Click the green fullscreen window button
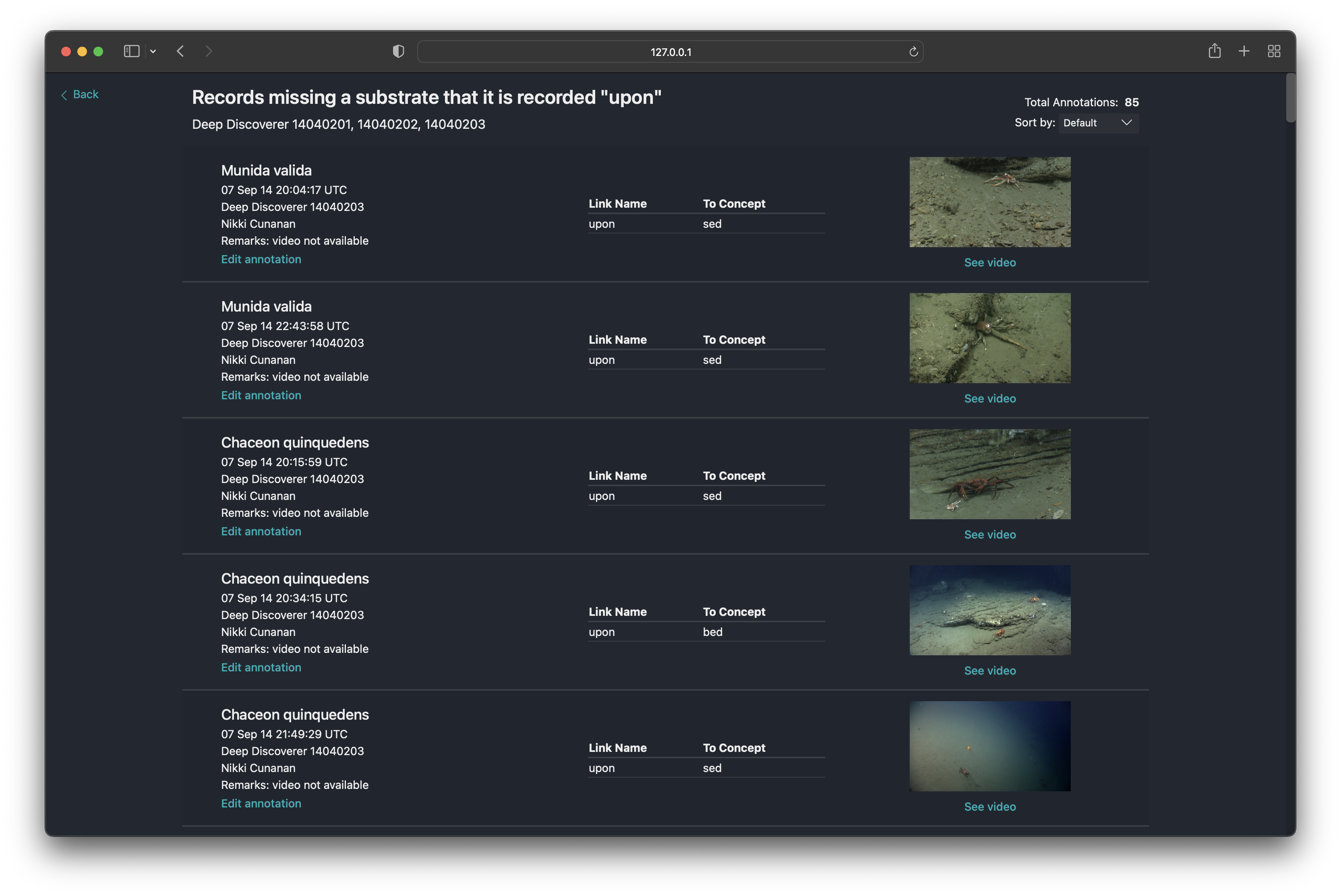 click(98, 52)
